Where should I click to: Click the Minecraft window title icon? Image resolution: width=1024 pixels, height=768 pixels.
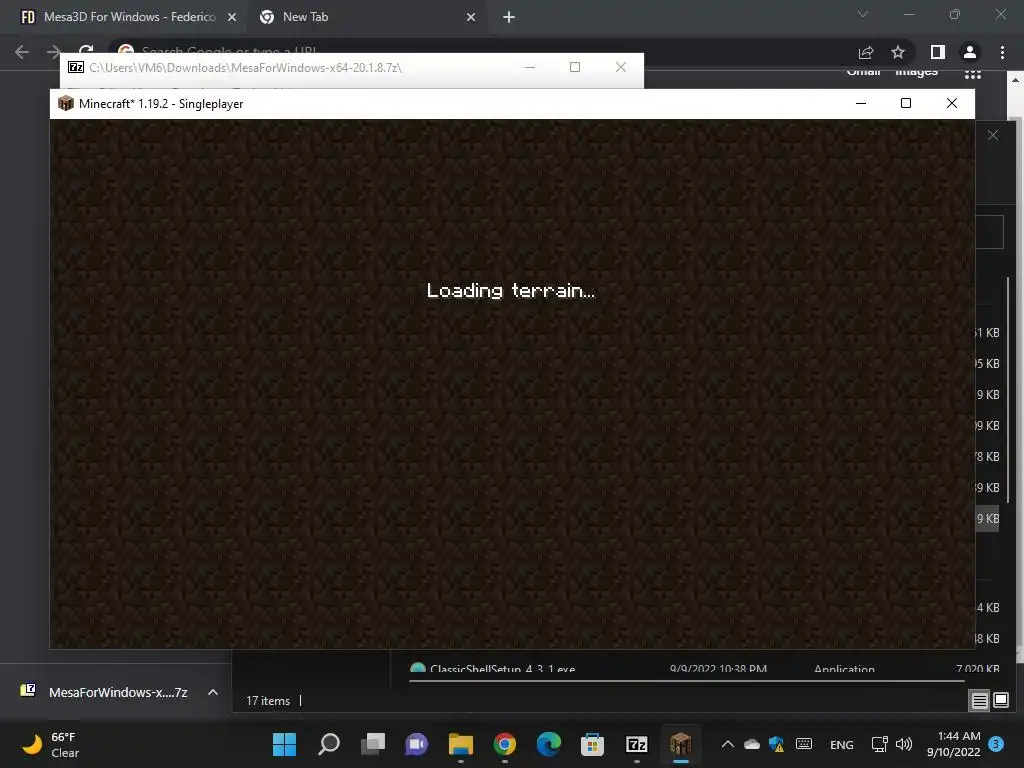(66, 103)
